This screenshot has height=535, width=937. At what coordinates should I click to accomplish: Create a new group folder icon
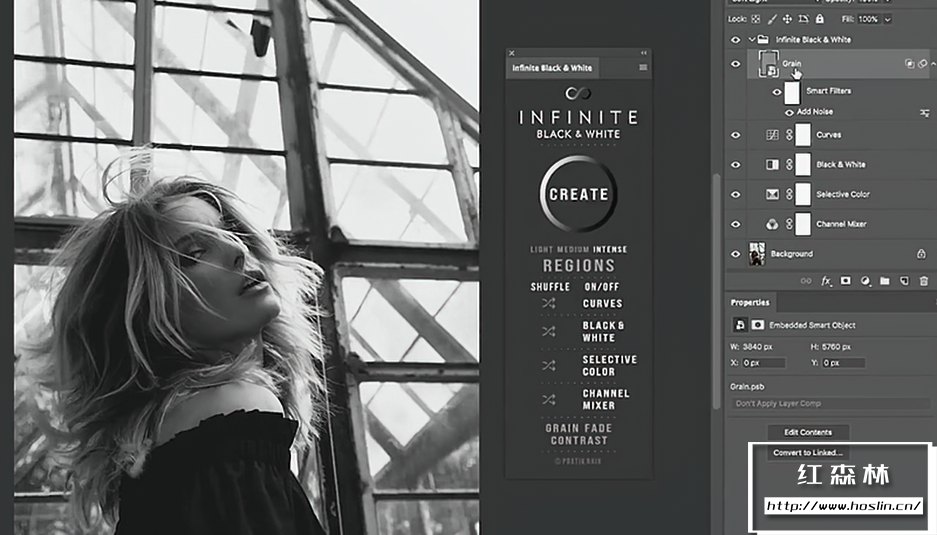click(884, 281)
